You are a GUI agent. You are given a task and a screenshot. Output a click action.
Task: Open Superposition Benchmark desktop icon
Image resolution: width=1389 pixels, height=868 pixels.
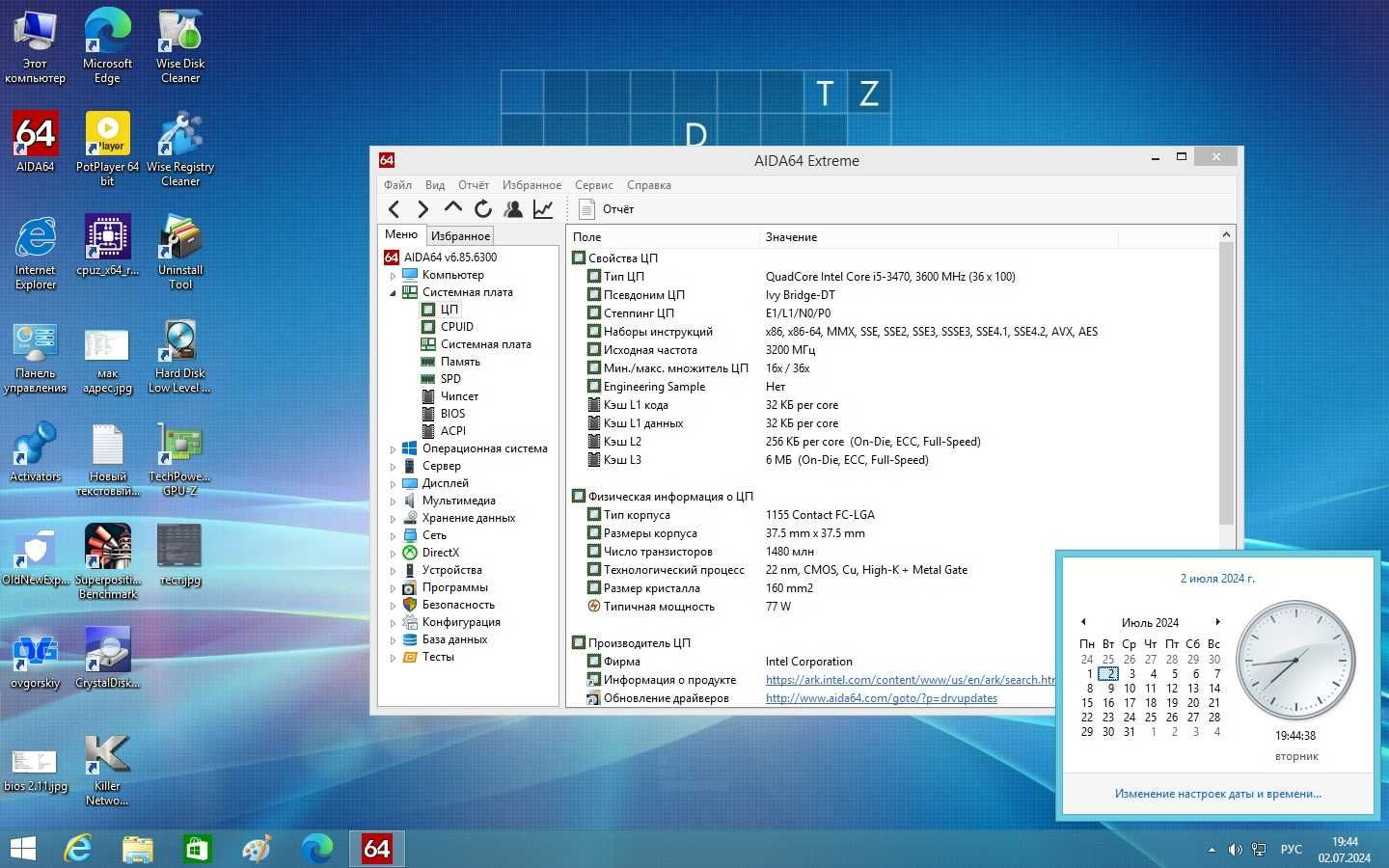click(107, 561)
